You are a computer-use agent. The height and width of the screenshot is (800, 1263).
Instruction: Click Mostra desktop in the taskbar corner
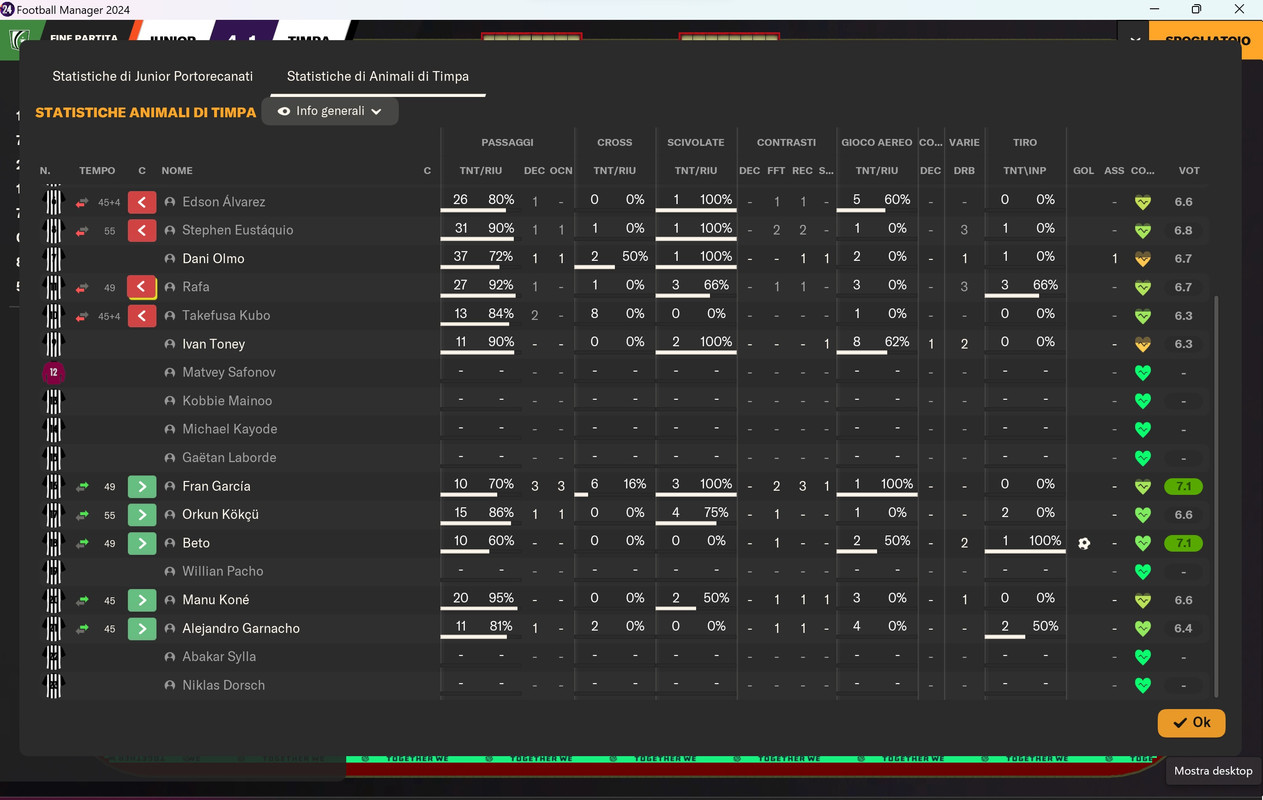[x=1212, y=771]
